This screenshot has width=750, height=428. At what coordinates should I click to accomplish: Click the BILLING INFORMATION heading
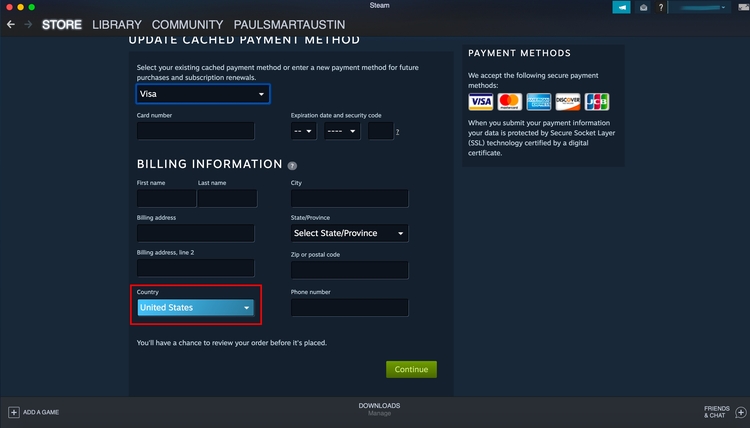210,164
